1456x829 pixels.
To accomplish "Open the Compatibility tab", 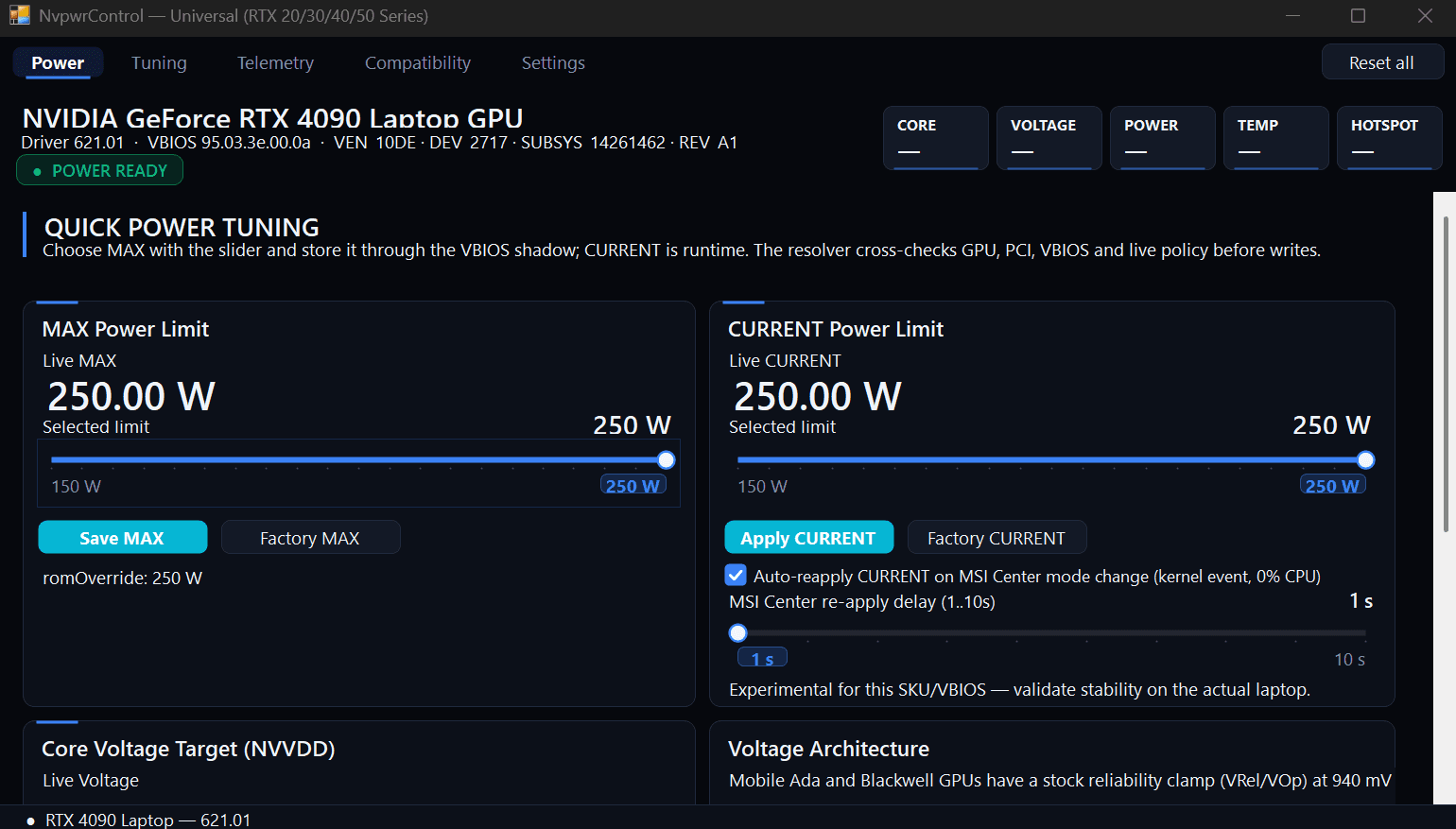I will coord(418,63).
